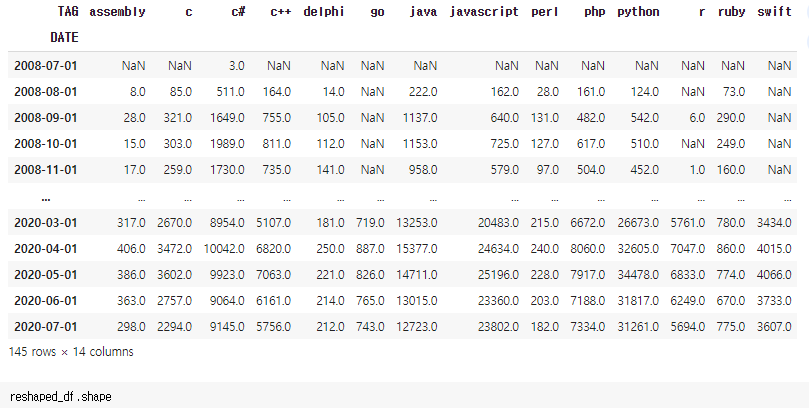Click the 6.0 value under r
This screenshot has height=408, width=809.
point(697,118)
